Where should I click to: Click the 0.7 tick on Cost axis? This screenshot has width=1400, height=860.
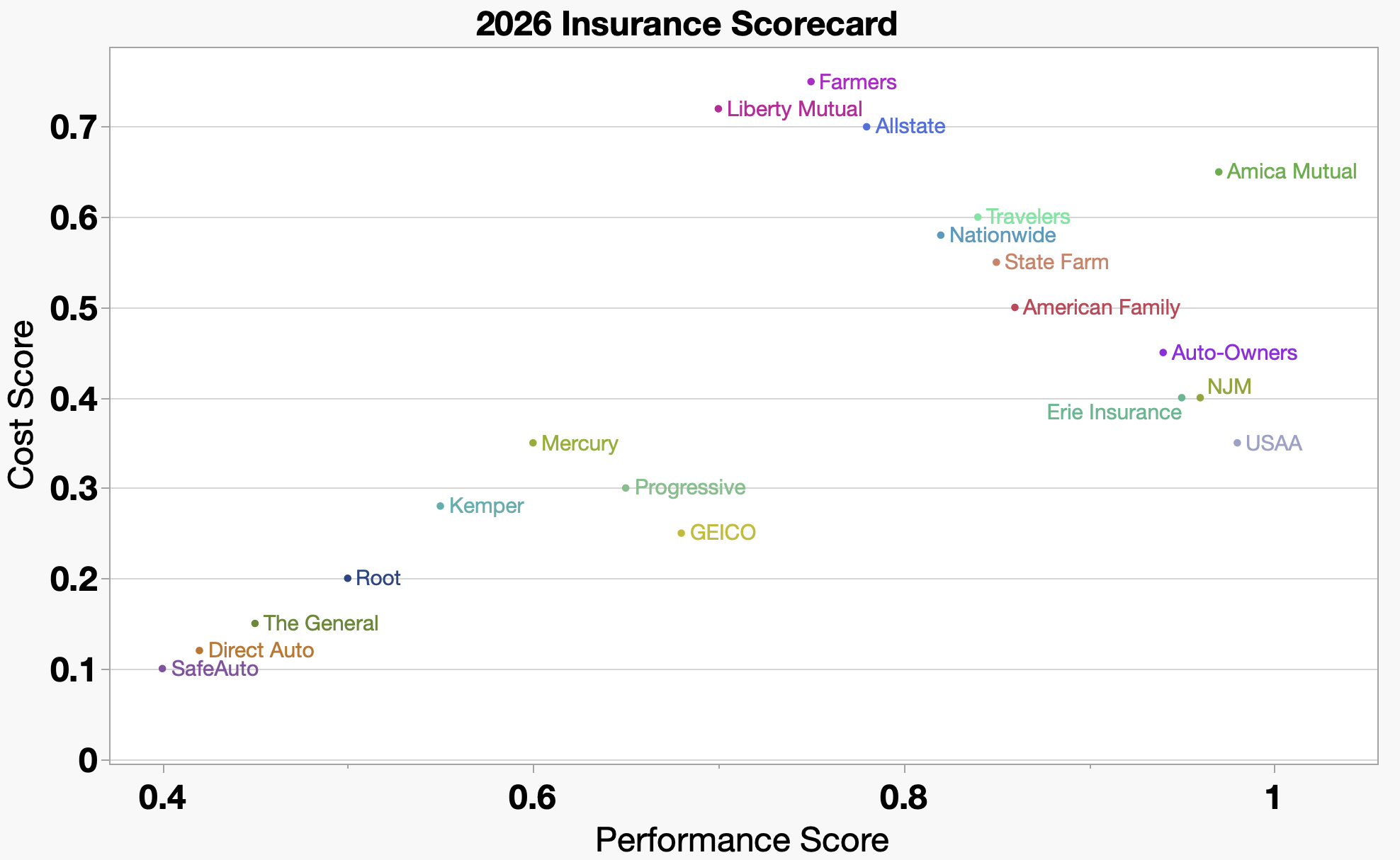click(x=73, y=128)
